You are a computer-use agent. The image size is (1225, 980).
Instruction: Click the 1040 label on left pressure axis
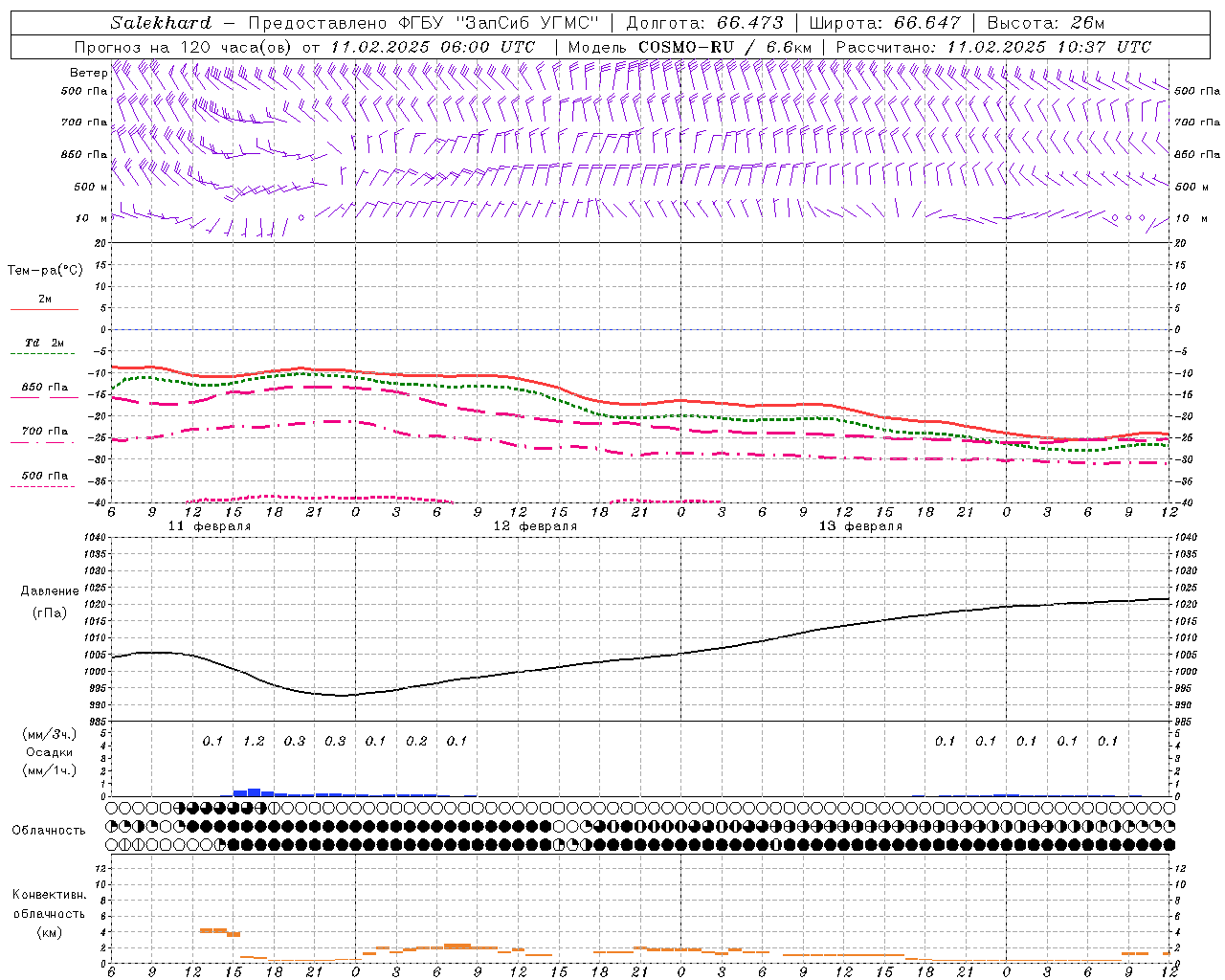(x=96, y=538)
